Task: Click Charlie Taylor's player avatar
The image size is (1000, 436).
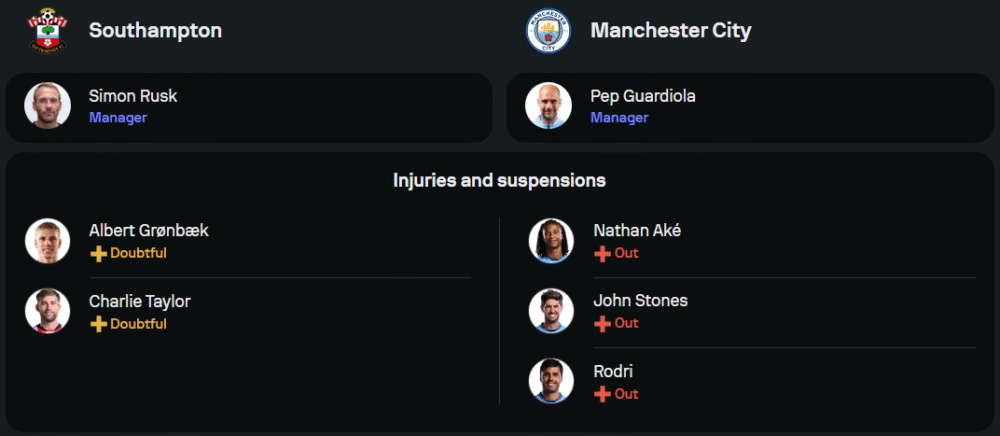Action: [x=47, y=311]
